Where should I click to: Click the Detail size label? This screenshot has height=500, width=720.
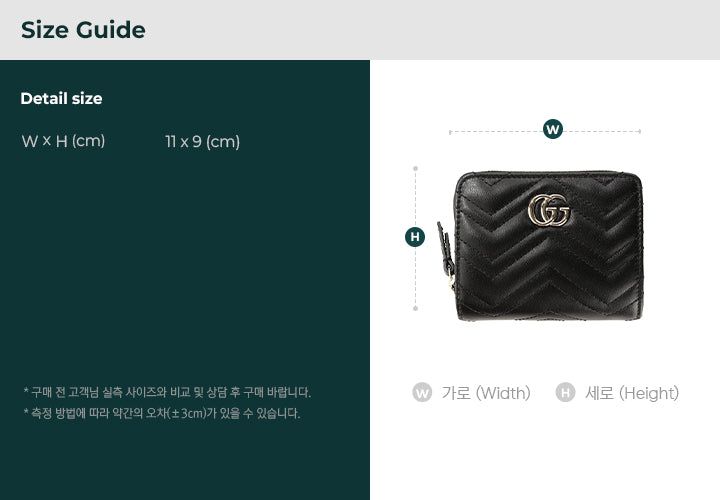coord(61,98)
